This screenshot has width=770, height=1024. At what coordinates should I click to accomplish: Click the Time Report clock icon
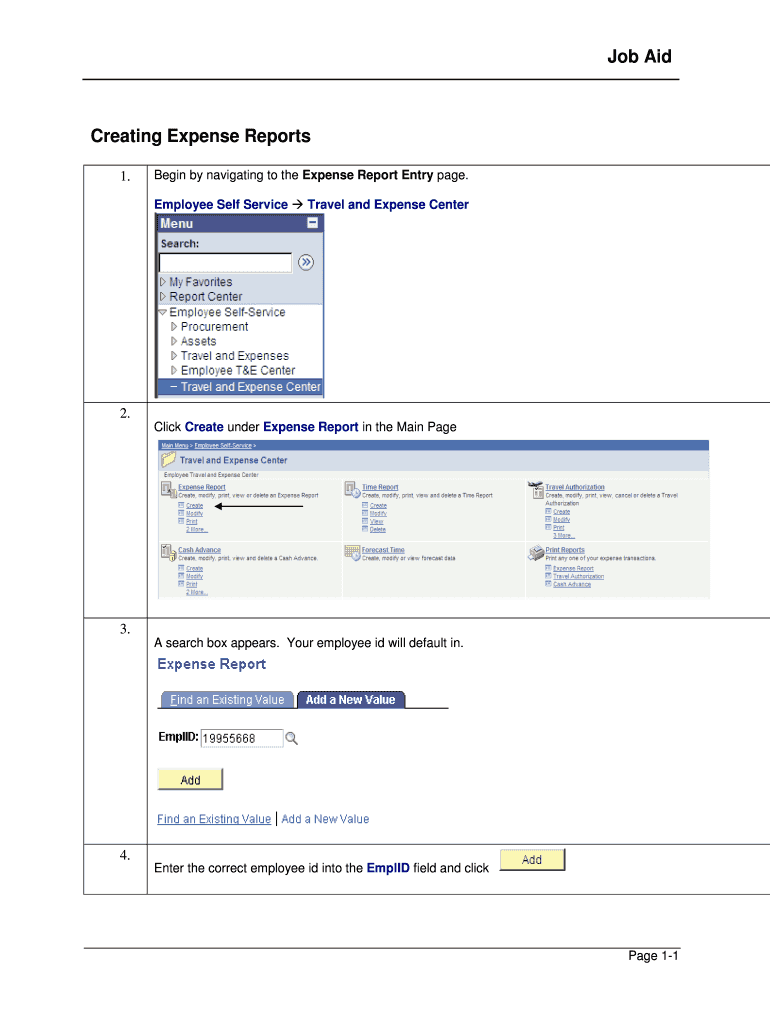tap(351, 489)
